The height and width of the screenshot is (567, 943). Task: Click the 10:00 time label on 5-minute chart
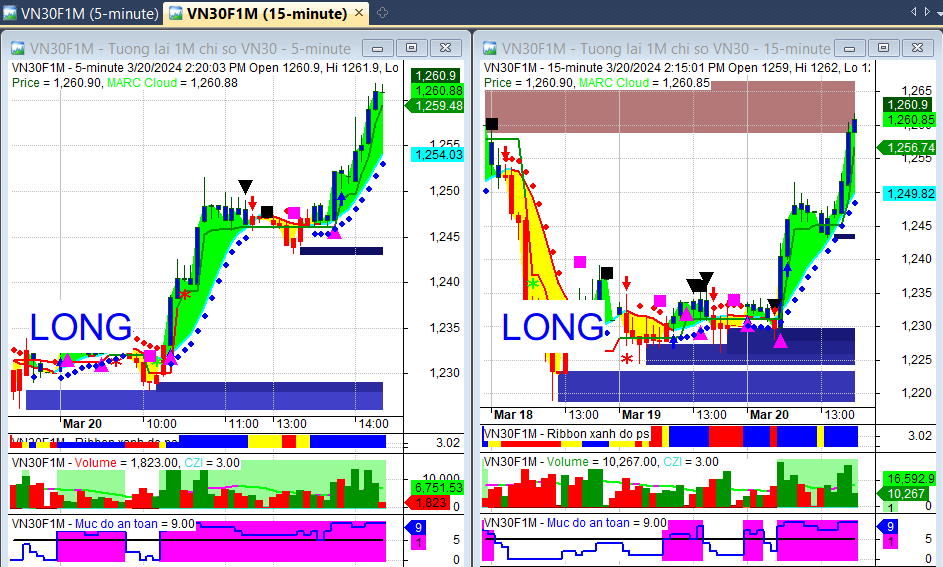coord(162,424)
